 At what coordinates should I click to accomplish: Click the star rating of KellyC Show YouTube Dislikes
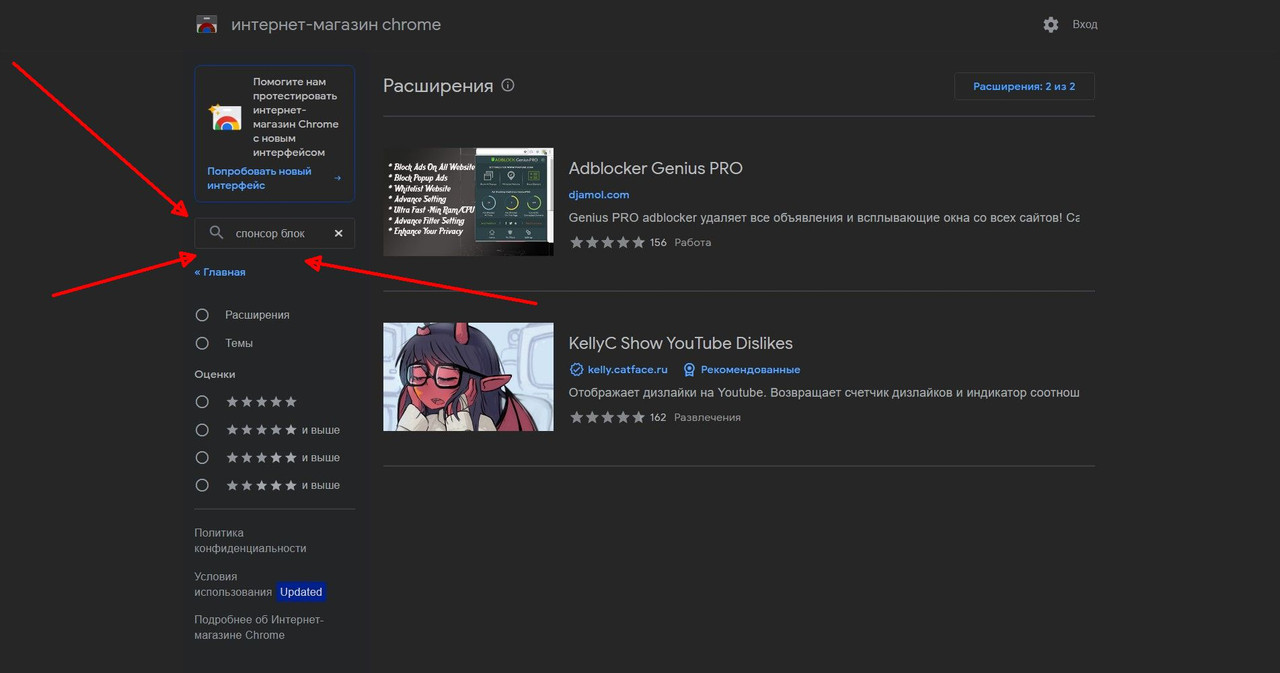(x=607, y=417)
